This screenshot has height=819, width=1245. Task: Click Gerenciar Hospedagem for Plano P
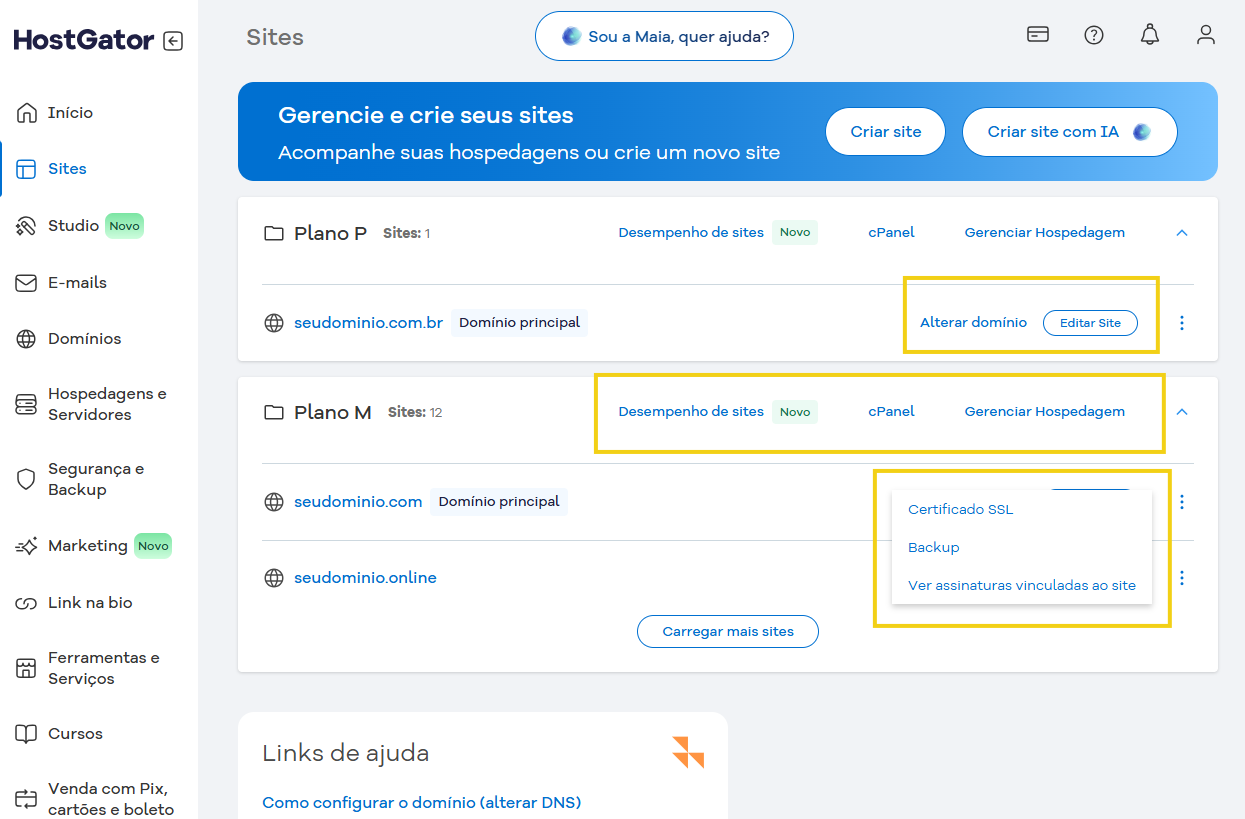[1044, 233]
